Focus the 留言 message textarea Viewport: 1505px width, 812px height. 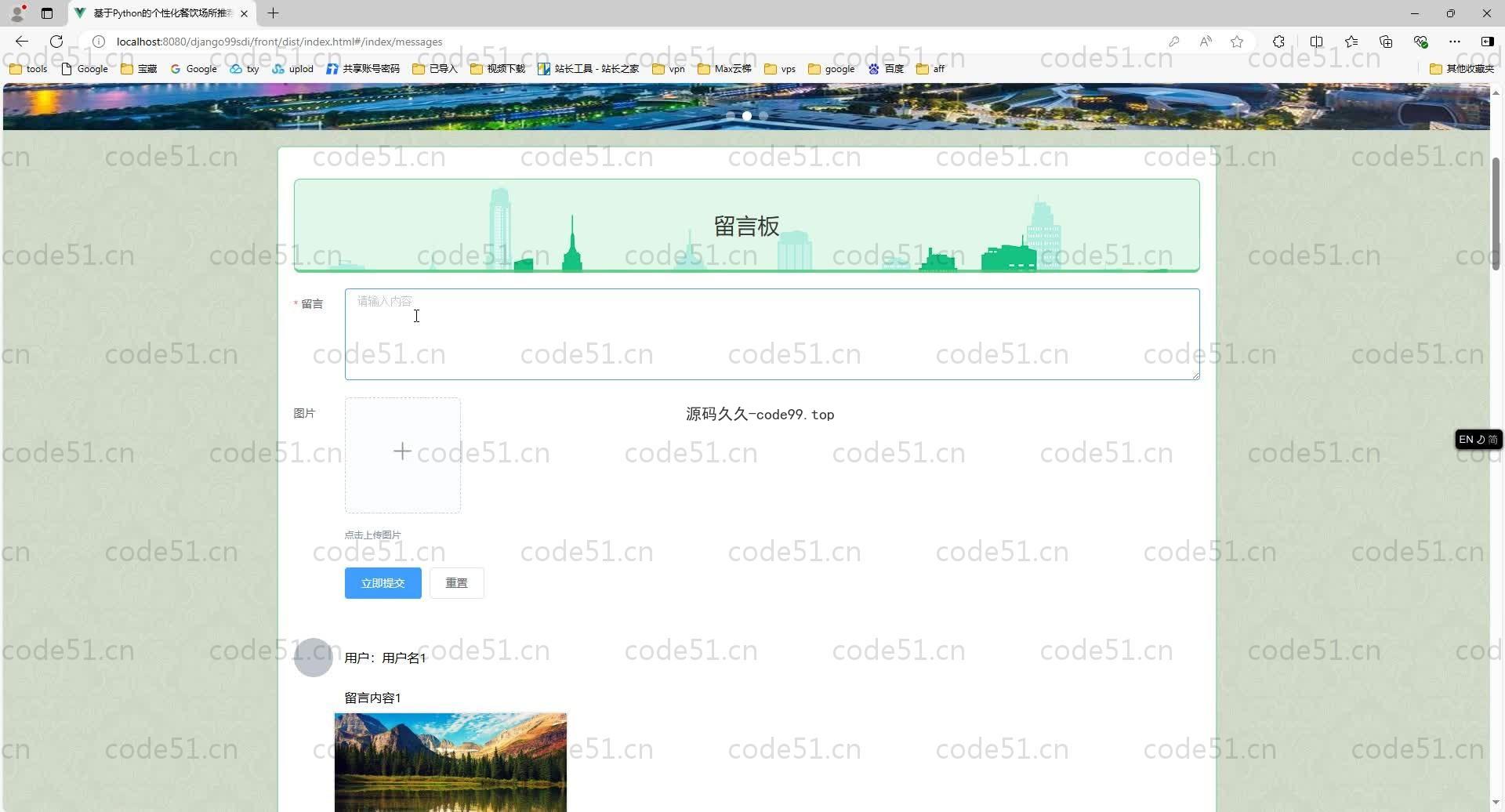[772, 335]
